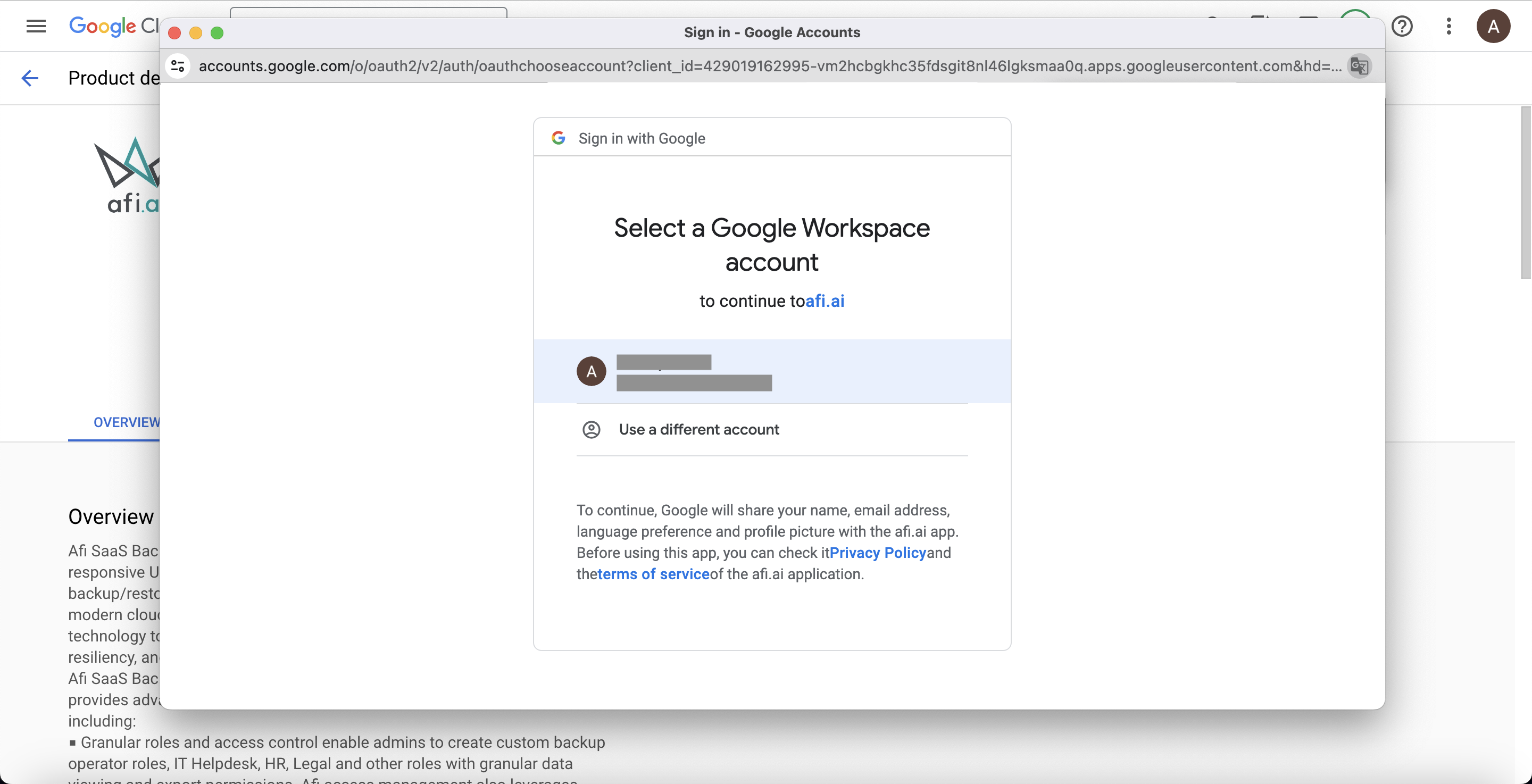1532x784 pixels.
Task: Click the account avatar at top right
Action: 1494,26
